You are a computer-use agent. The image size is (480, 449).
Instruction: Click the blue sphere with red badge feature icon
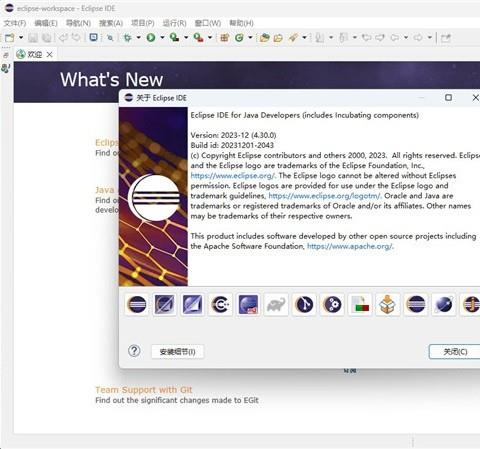pos(248,304)
